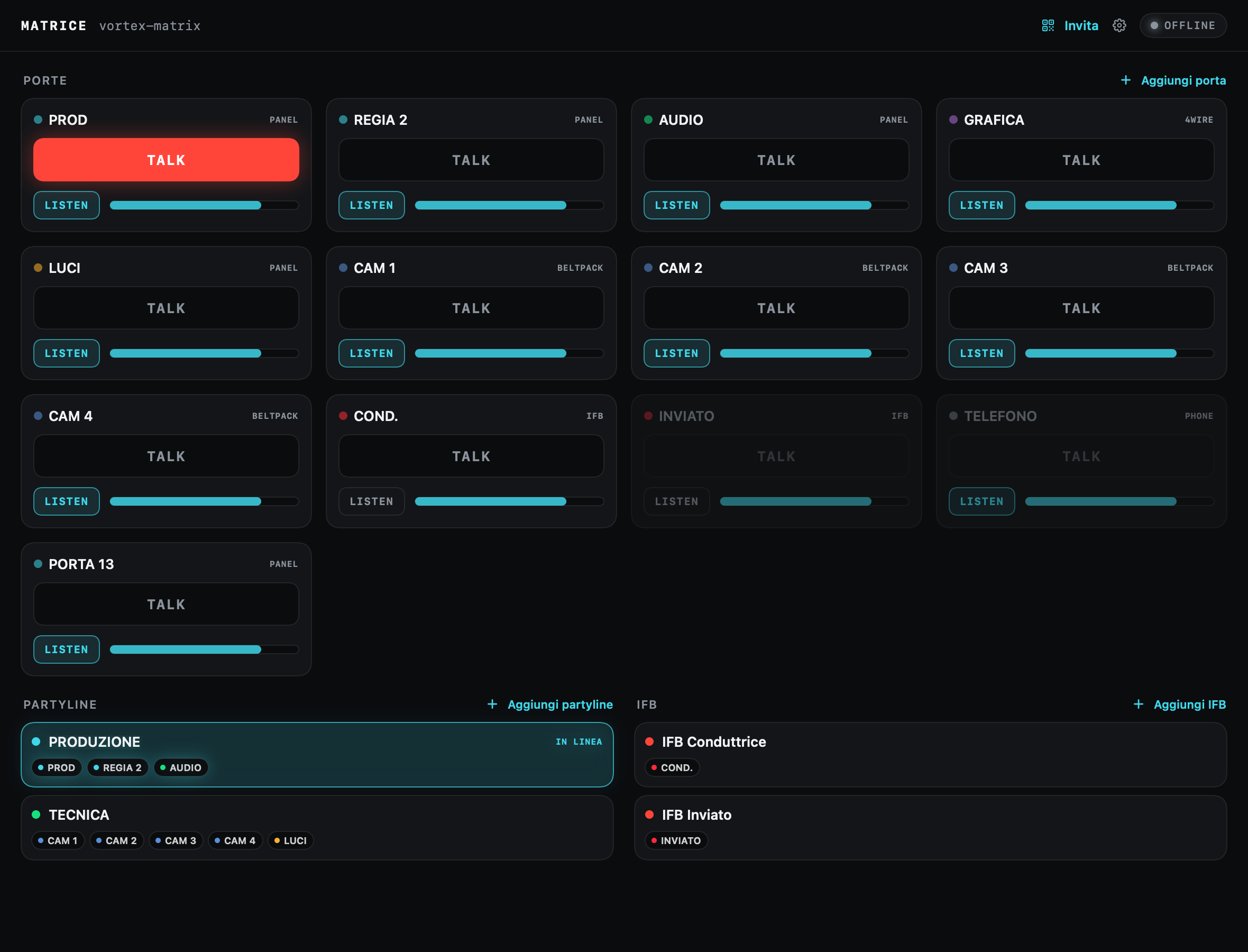
Task: Activate TALK on REGIA 2
Action: tap(471, 160)
